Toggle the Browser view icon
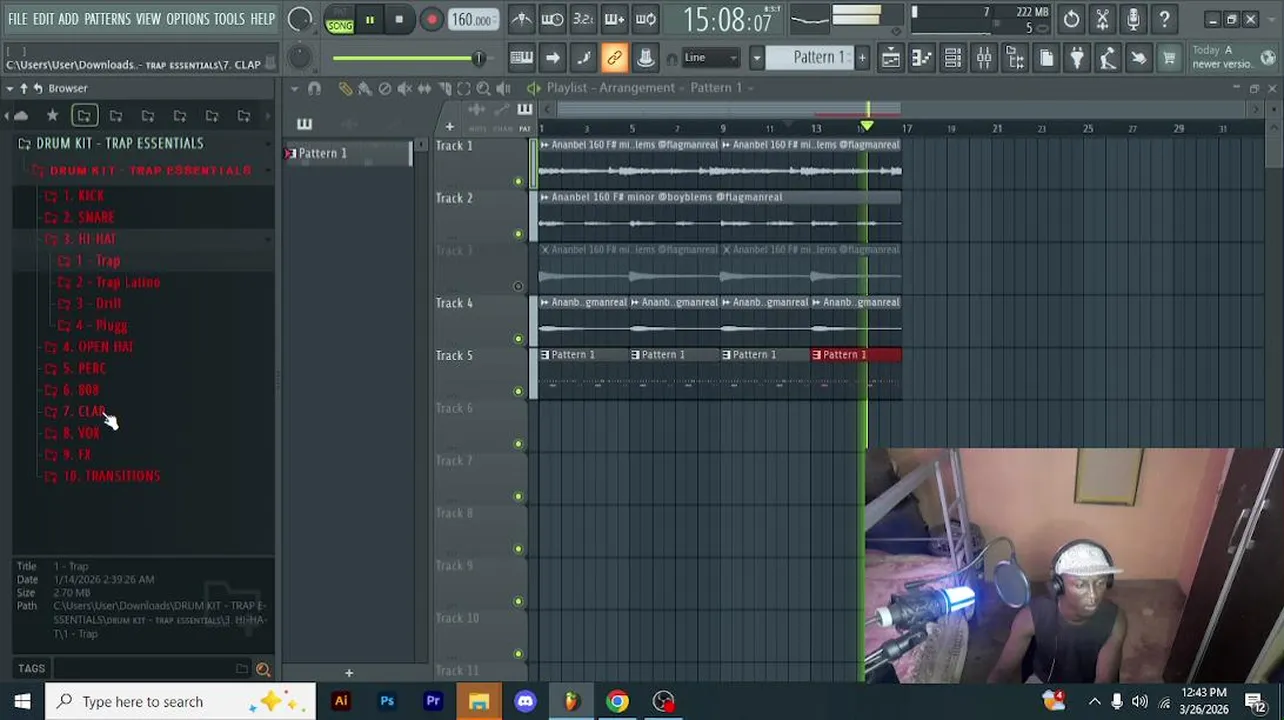Screen dimensions: 1284x720 click(x=1015, y=58)
